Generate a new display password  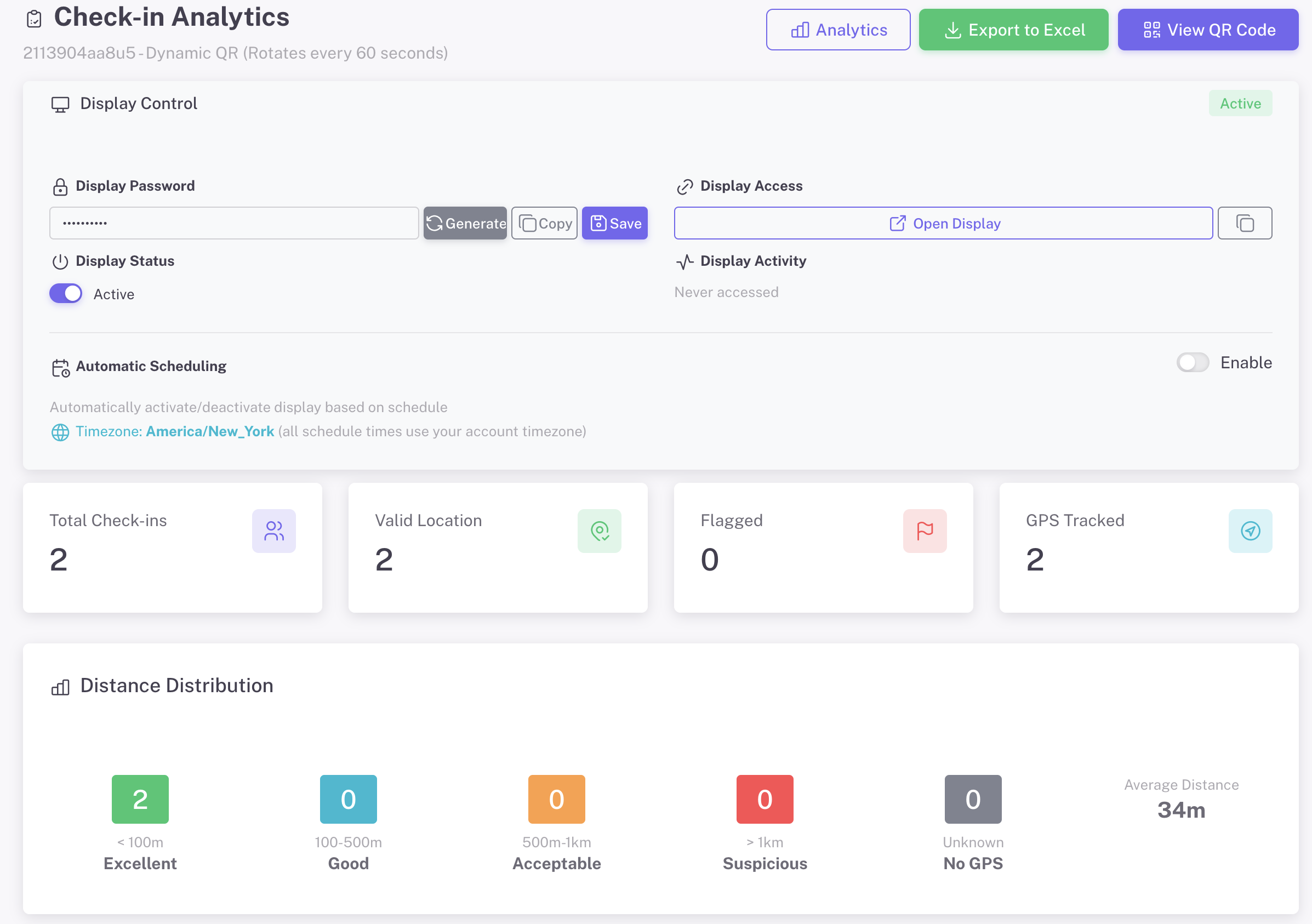[x=465, y=223]
